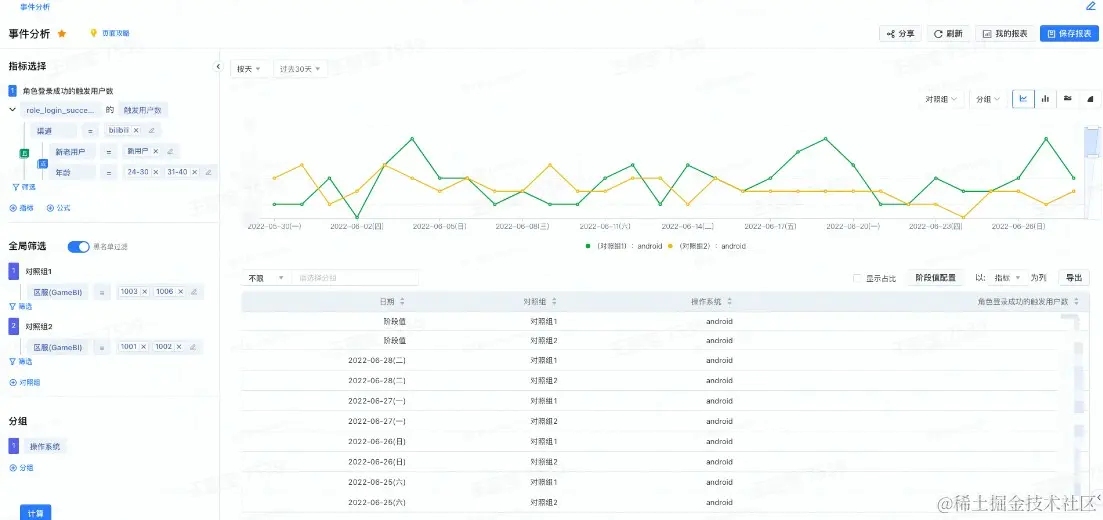Enable the 显示占比 checkbox

(x=857, y=278)
